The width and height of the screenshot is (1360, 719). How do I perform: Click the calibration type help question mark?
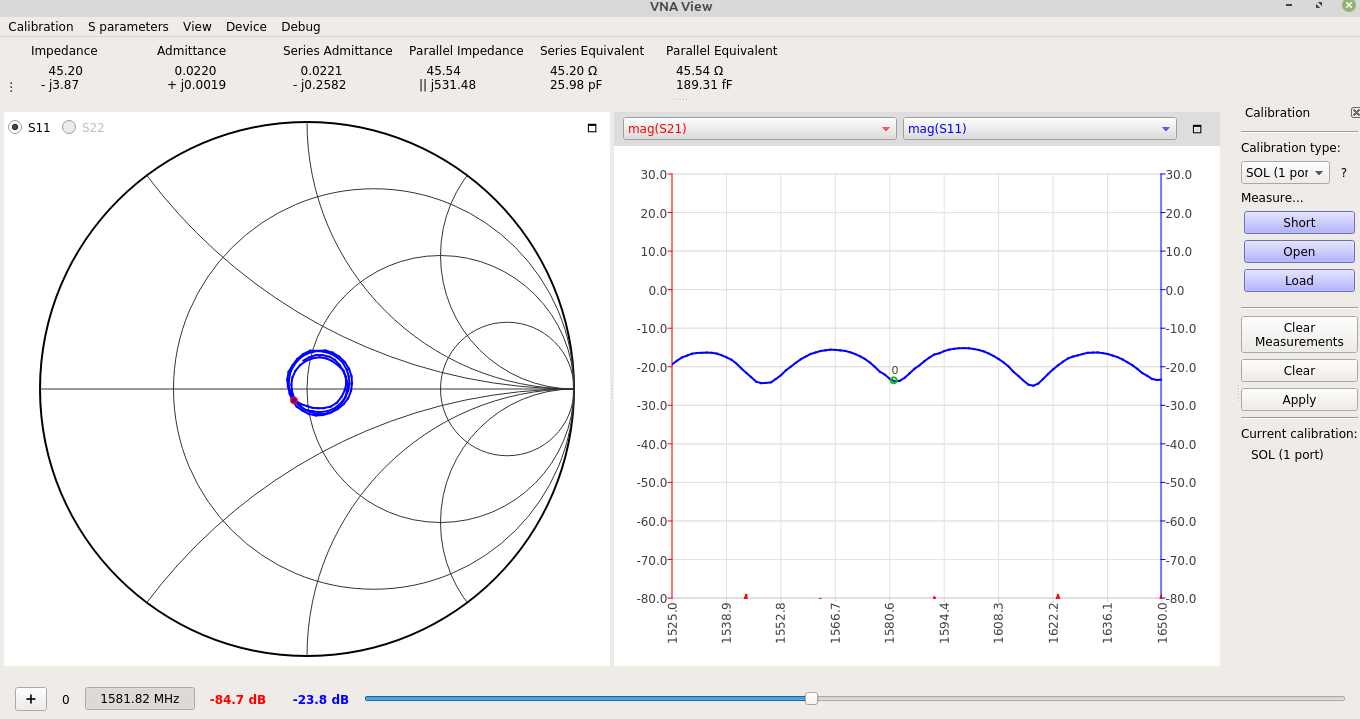coord(1344,173)
